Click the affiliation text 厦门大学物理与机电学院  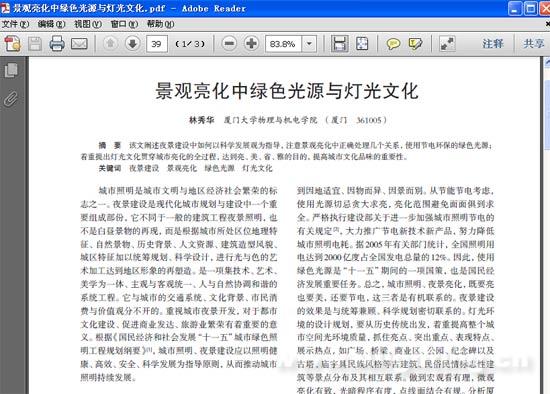point(270,120)
